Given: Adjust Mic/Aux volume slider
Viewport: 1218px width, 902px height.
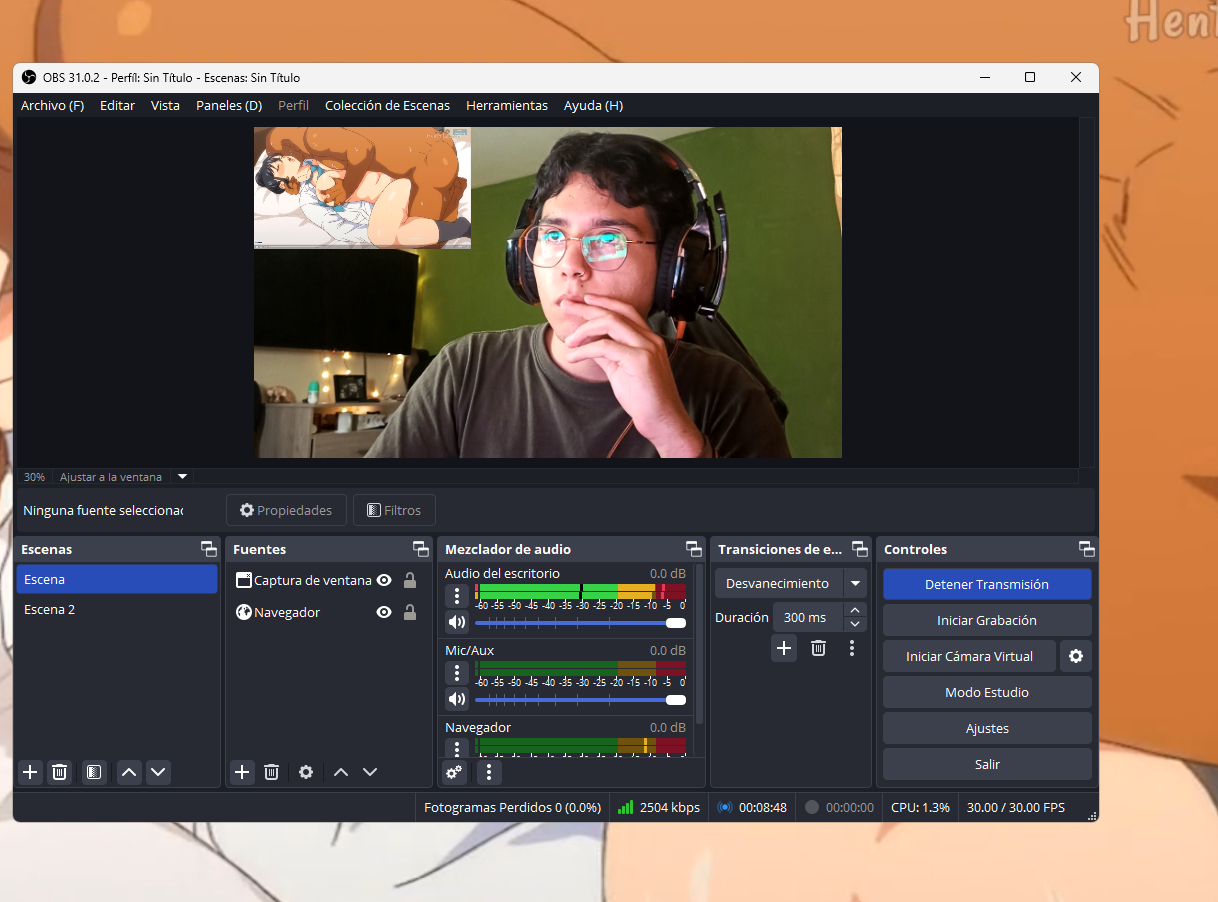Looking at the screenshot, I should pos(580,699).
